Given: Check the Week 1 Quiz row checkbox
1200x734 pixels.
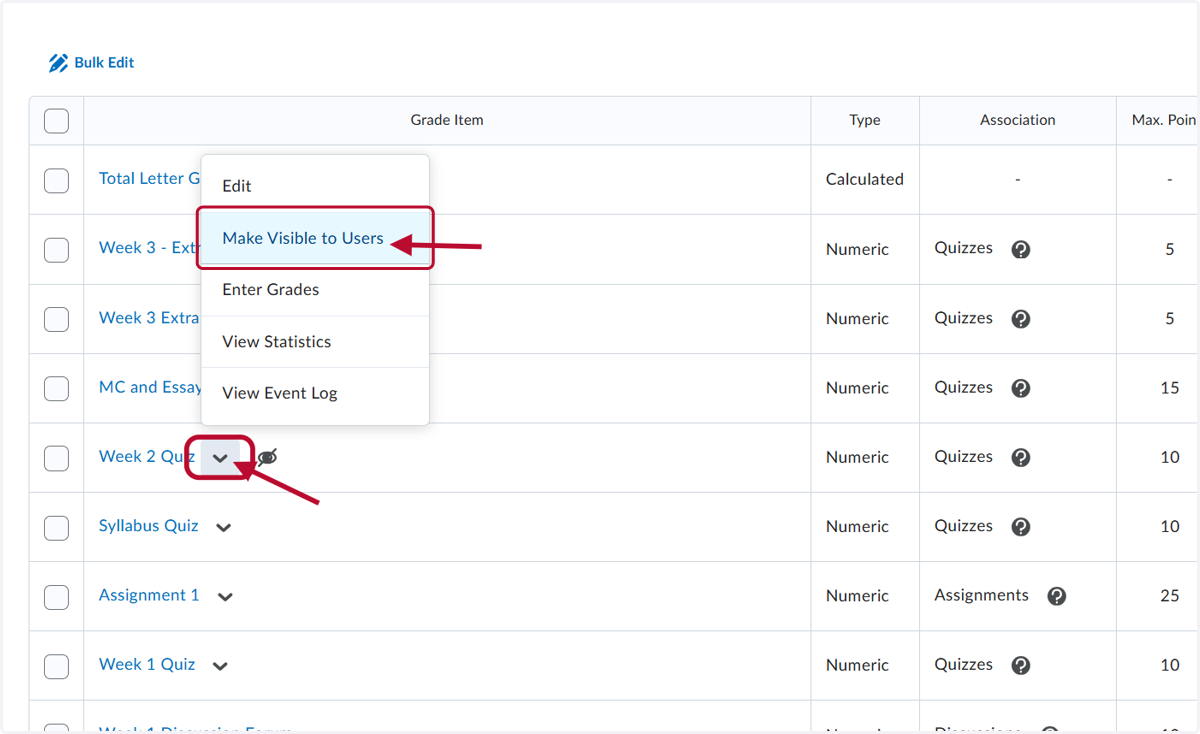Looking at the screenshot, I should pos(57,666).
